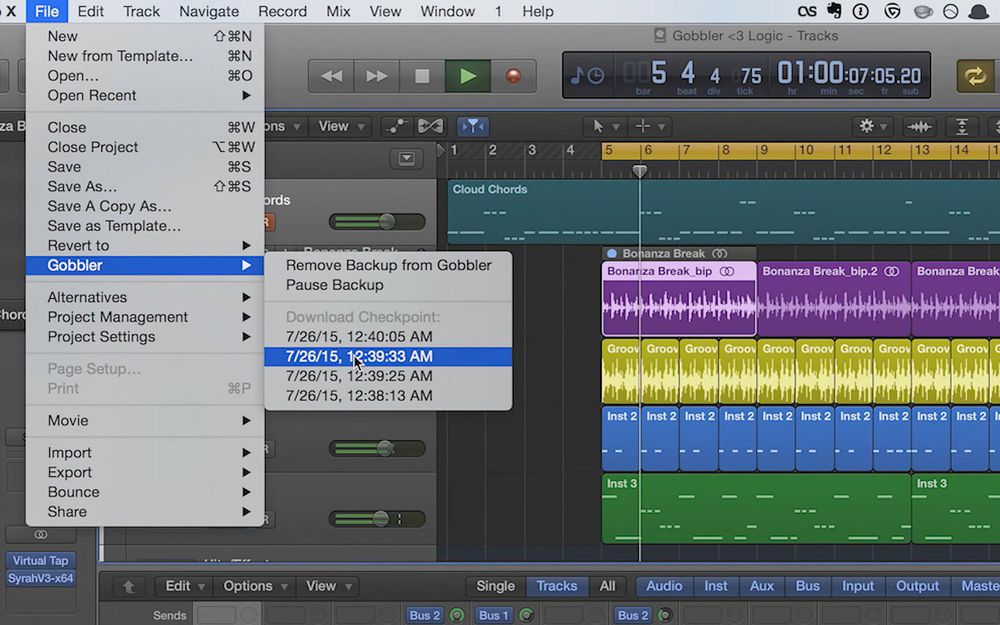Open the Mix menu
The width and height of the screenshot is (1000, 625).
tap(338, 11)
